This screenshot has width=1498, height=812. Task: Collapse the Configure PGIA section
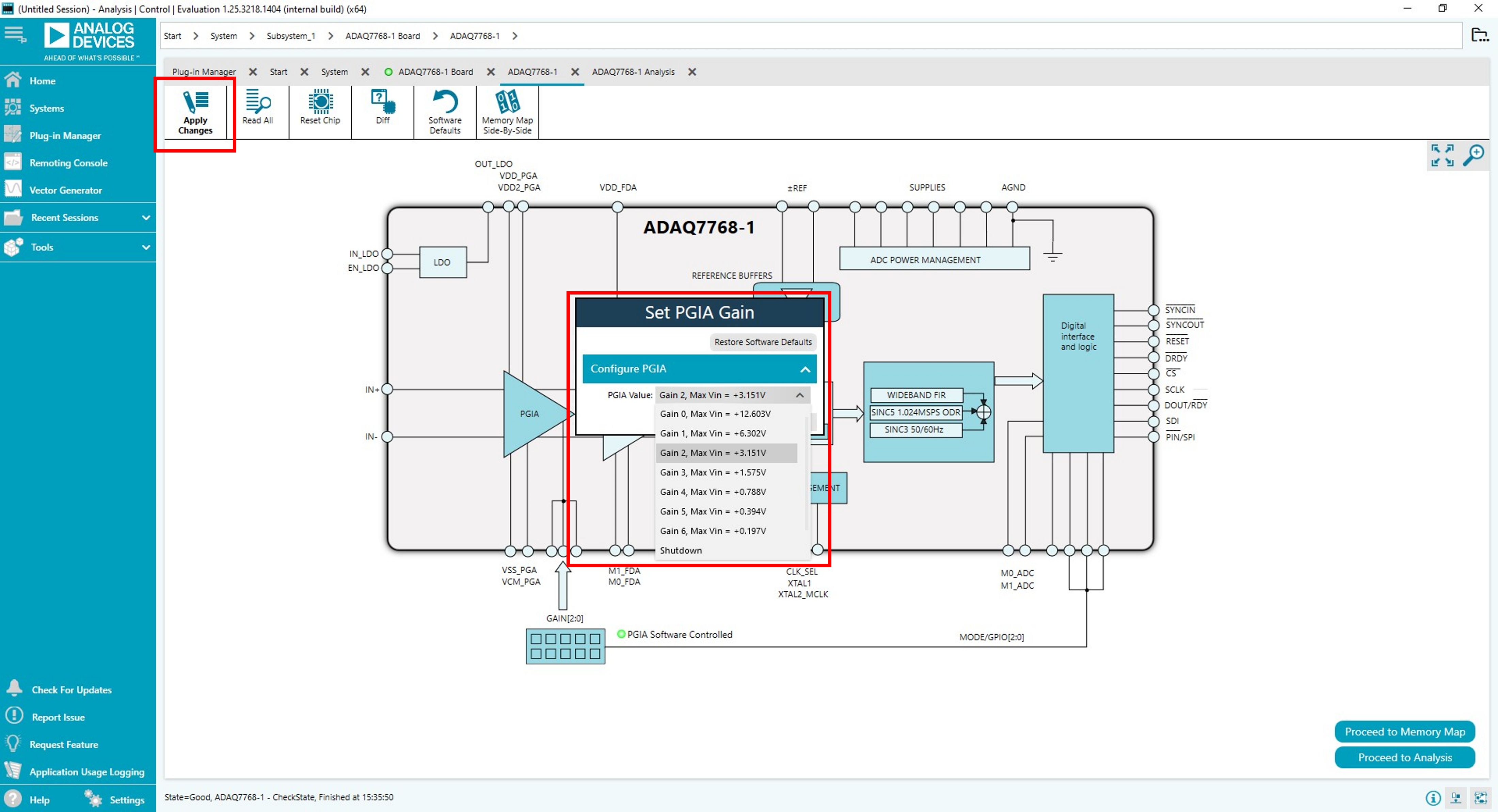coord(805,369)
